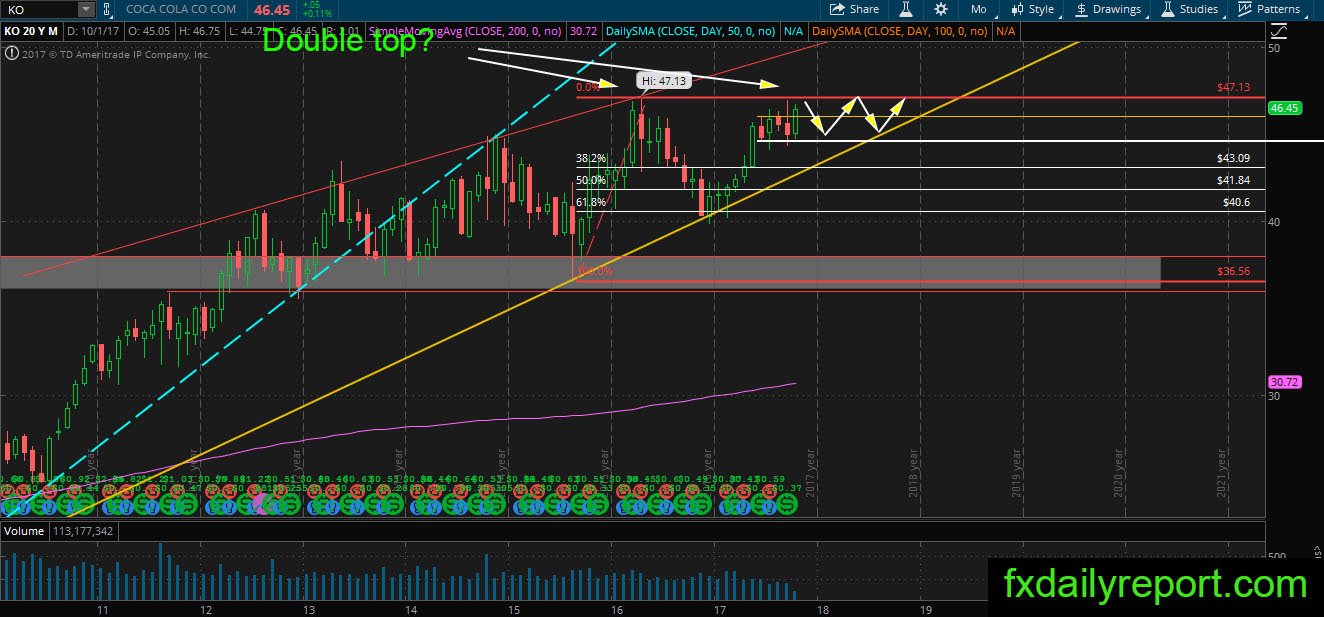The image size is (1324, 617).
Task: Click the $36.56 Fibonacci level label
Action: pos(1234,271)
